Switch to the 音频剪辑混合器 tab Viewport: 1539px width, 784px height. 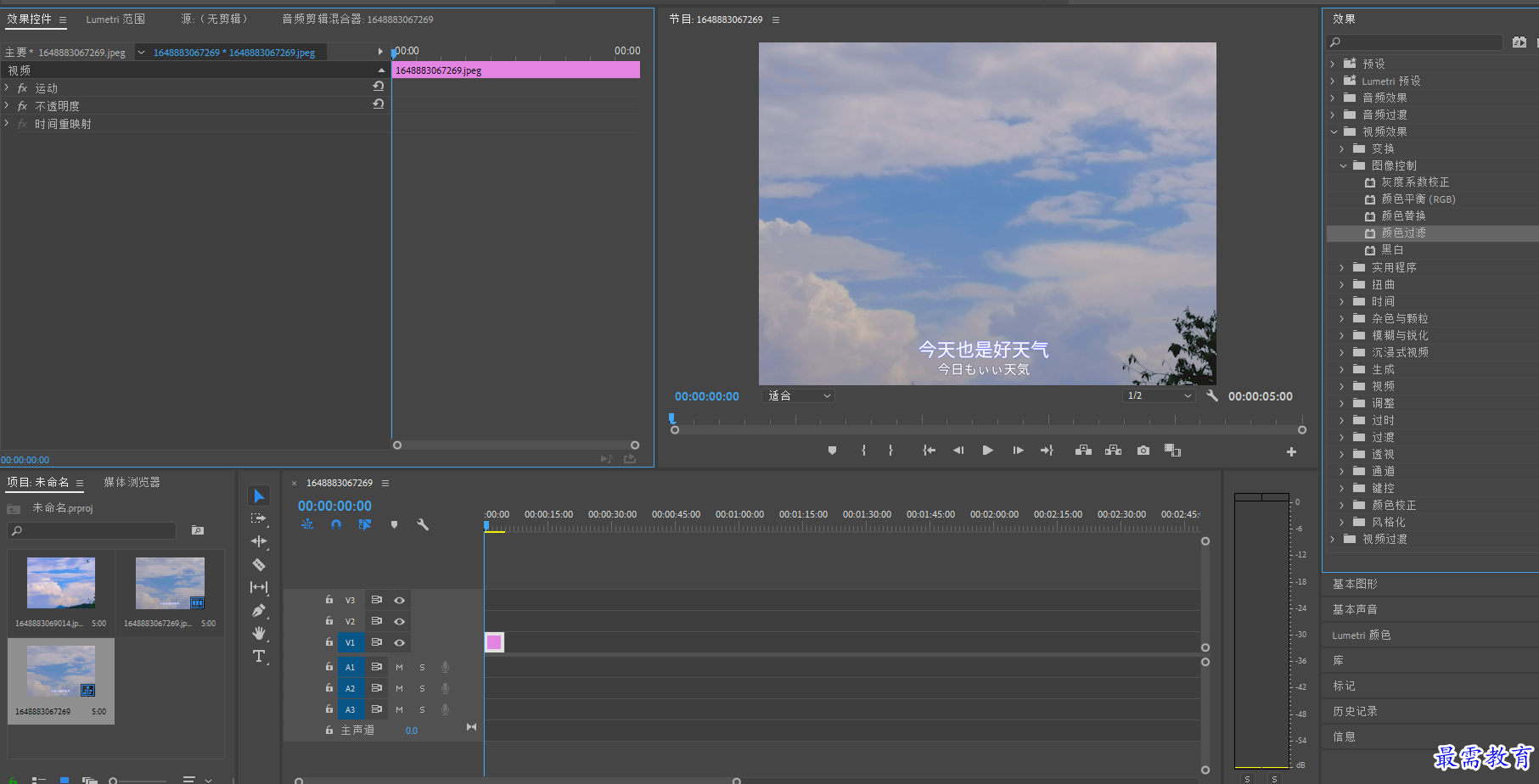click(x=357, y=19)
